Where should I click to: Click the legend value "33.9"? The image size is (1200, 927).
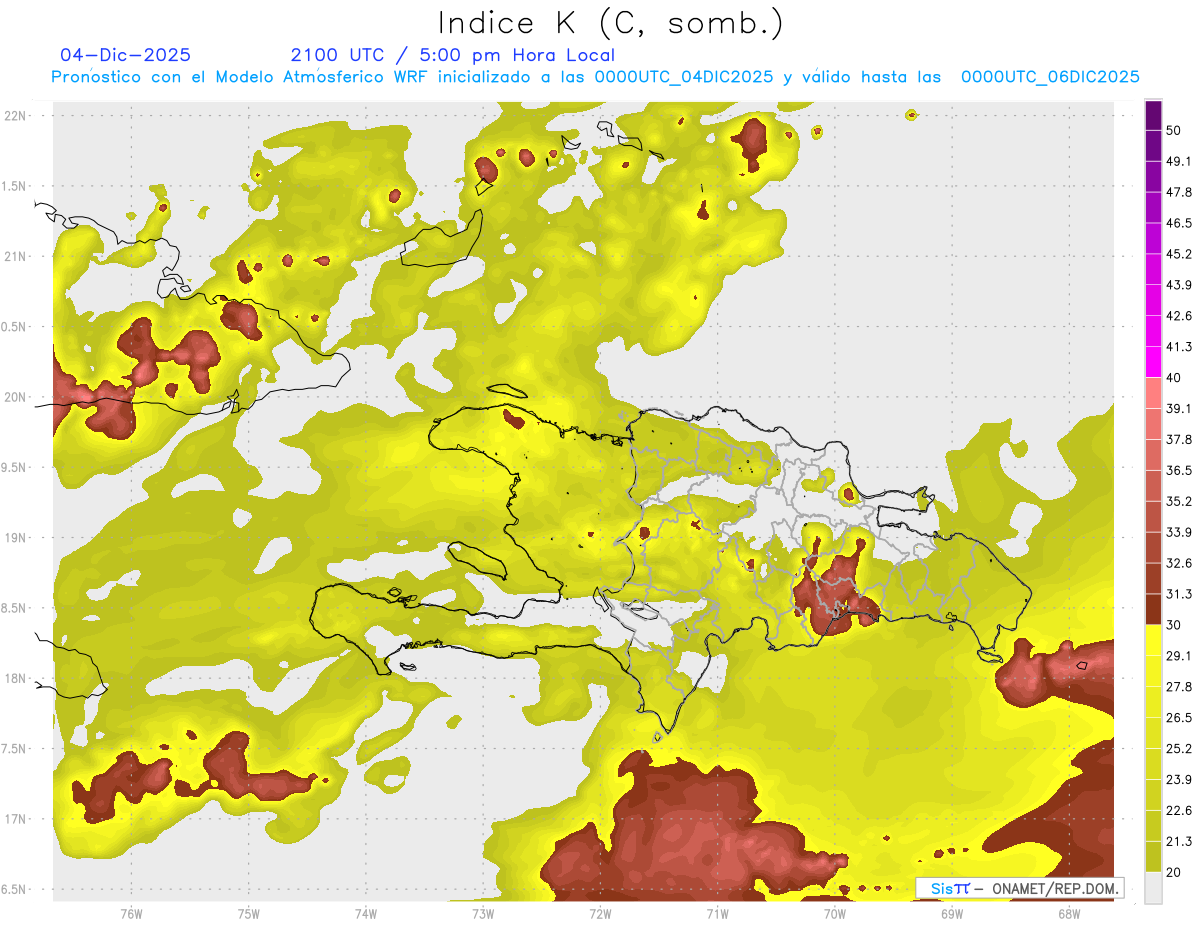pyautogui.click(x=1179, y=532)
